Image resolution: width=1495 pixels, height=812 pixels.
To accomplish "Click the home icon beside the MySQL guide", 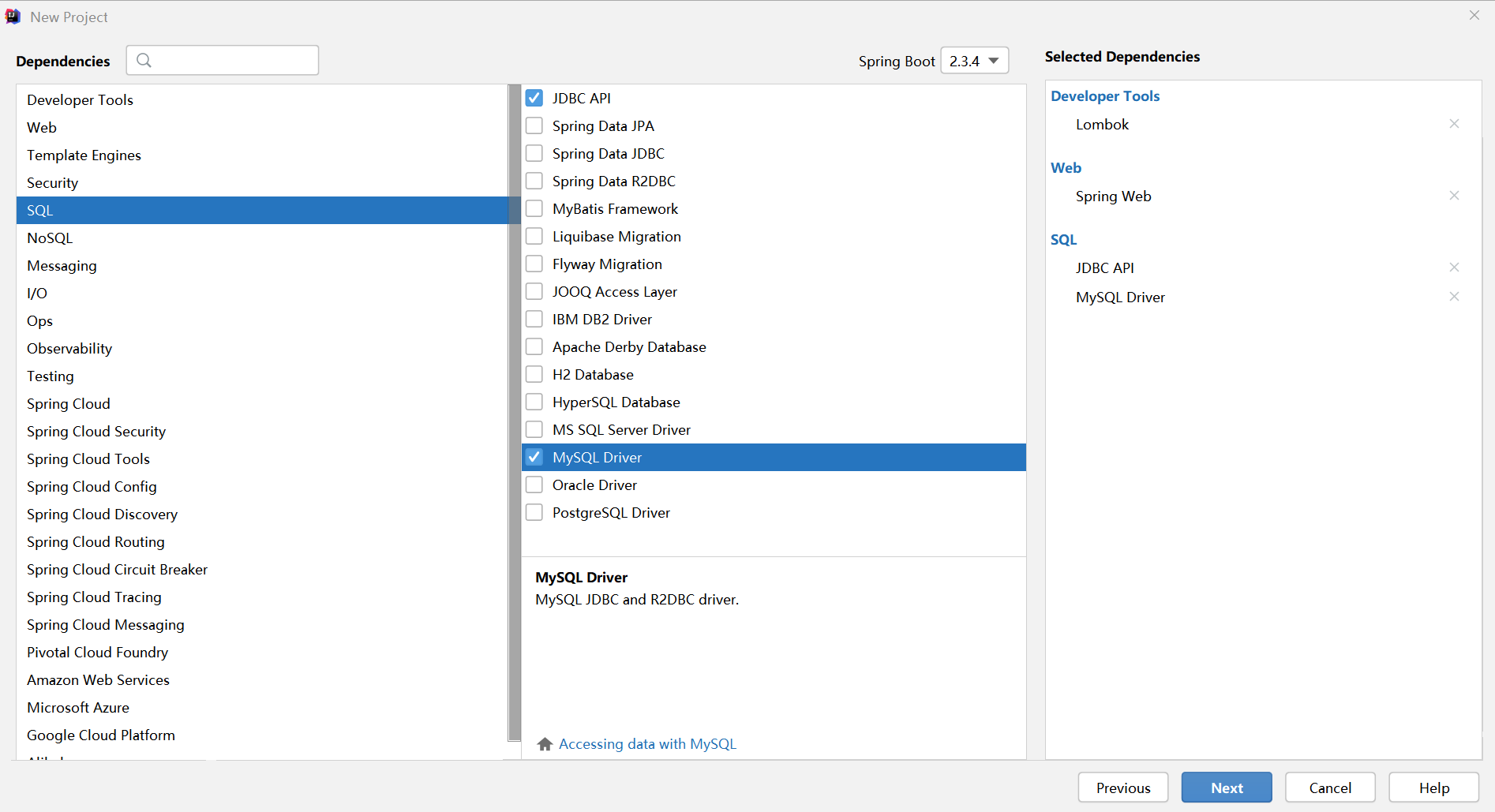I will point(545,744).
